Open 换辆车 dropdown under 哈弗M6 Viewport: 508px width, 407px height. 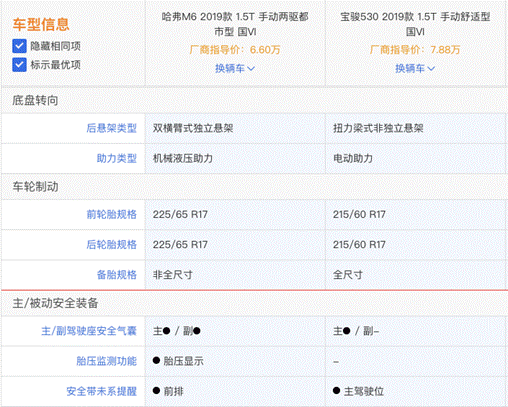pos(235,68)
